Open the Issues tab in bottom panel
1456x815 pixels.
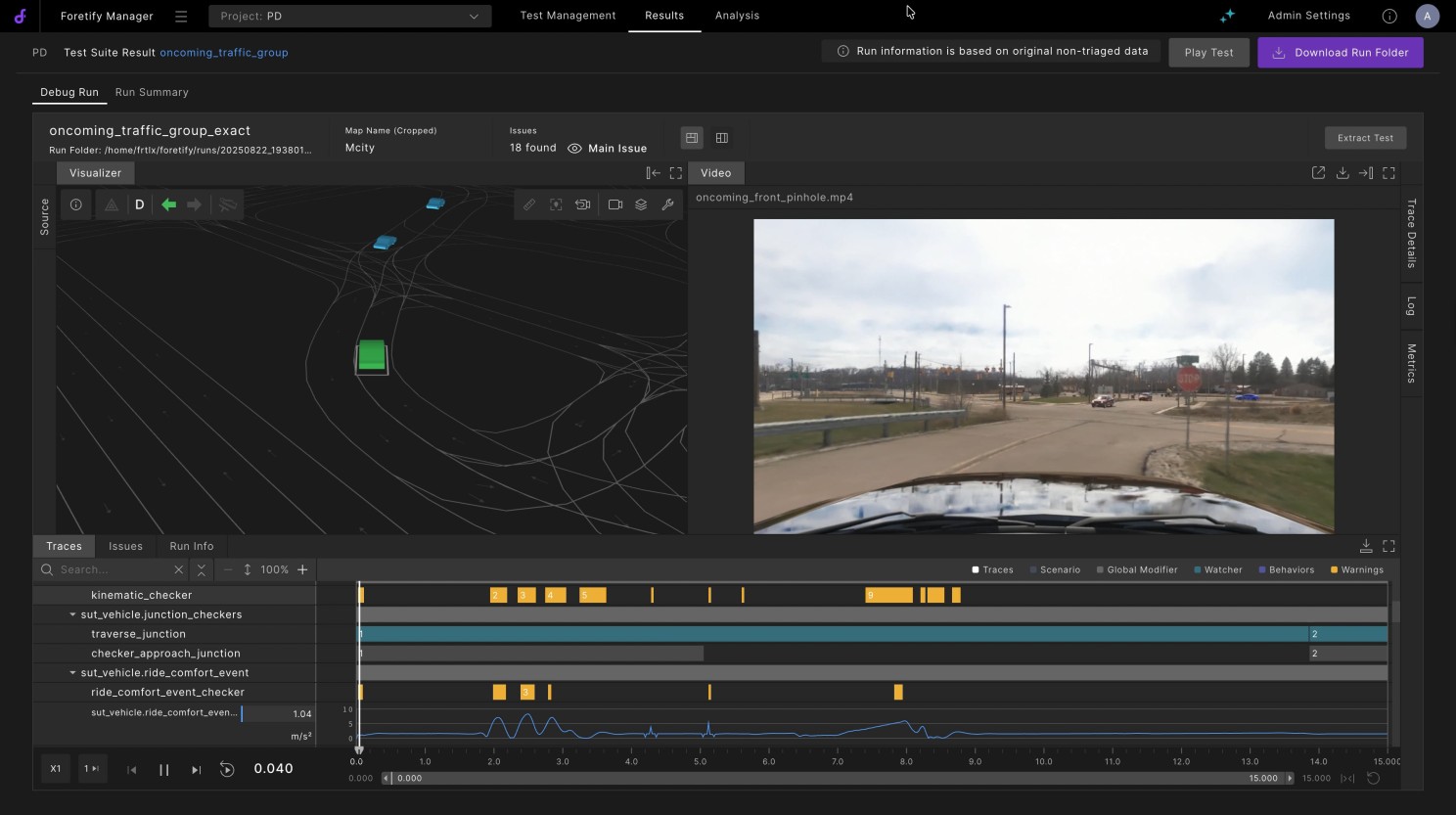[125, 546]
